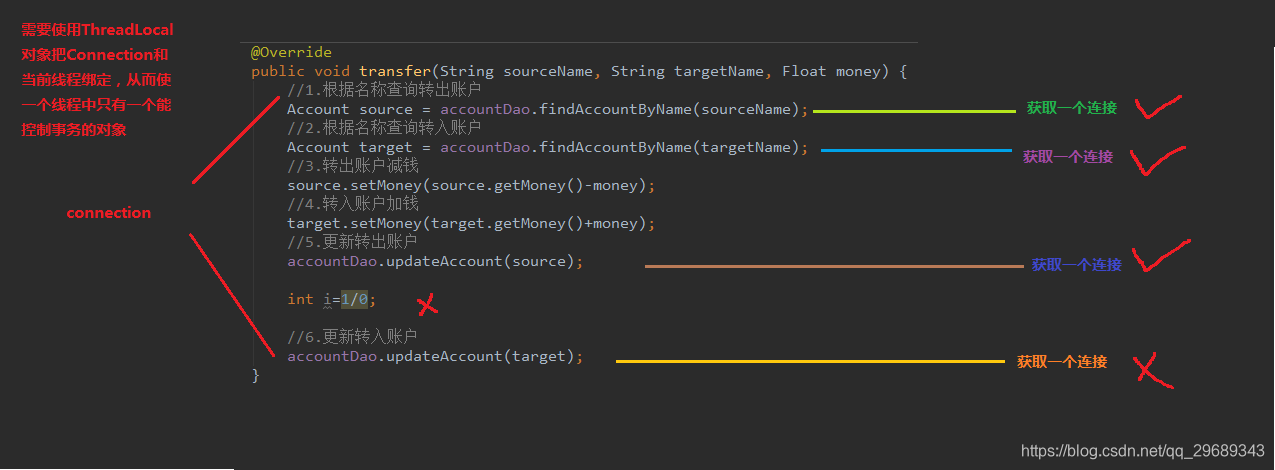This screenshot has width=1275, height=470.
Task: Click the small red X after int i=1/0
Action: [x=427, y=302]
